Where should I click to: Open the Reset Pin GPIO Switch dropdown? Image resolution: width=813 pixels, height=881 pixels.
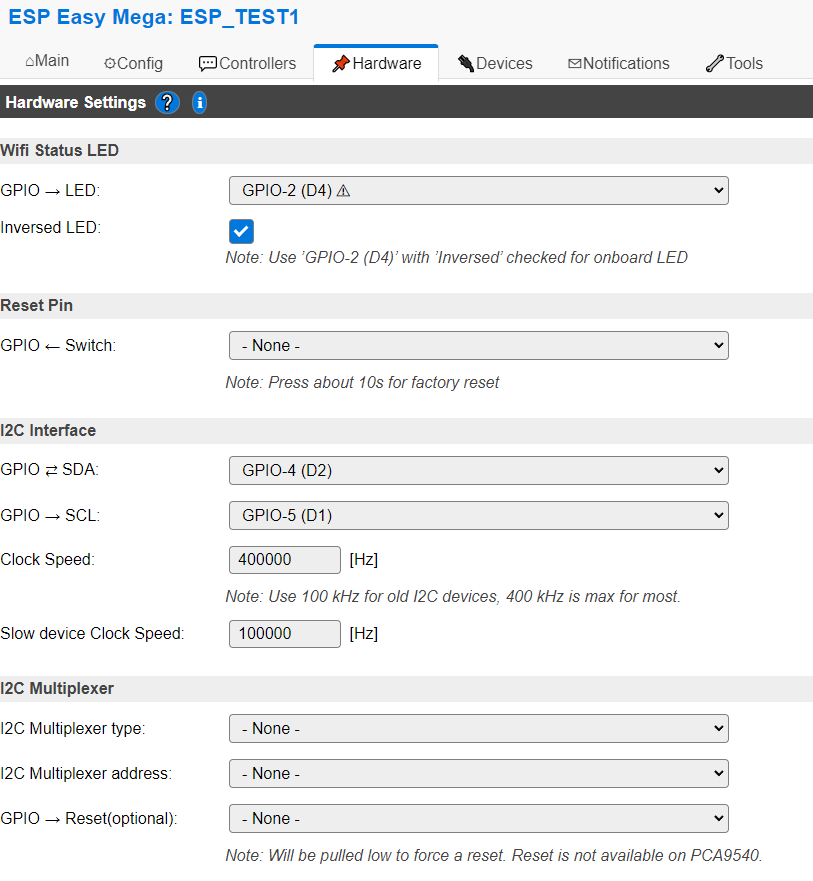(x=479, y=346)
